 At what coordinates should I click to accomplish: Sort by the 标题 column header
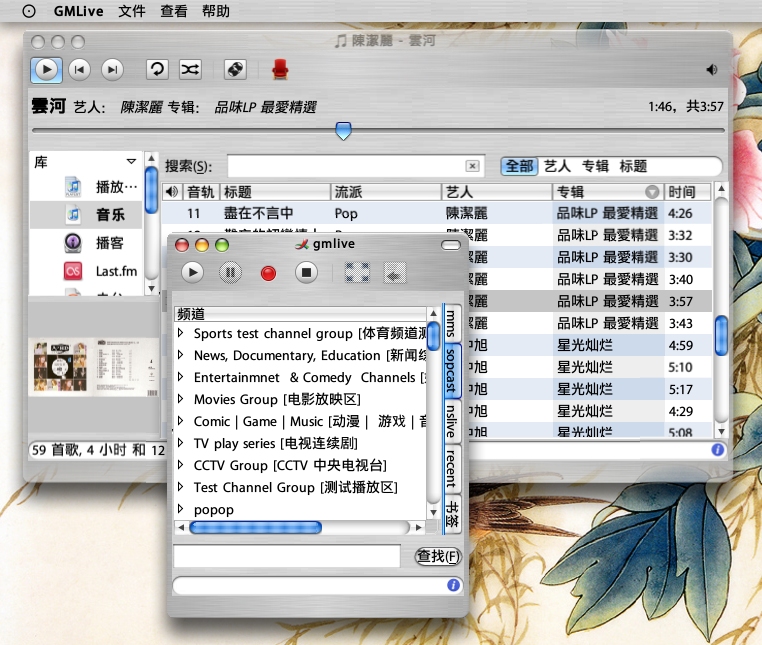click(275, 192)
